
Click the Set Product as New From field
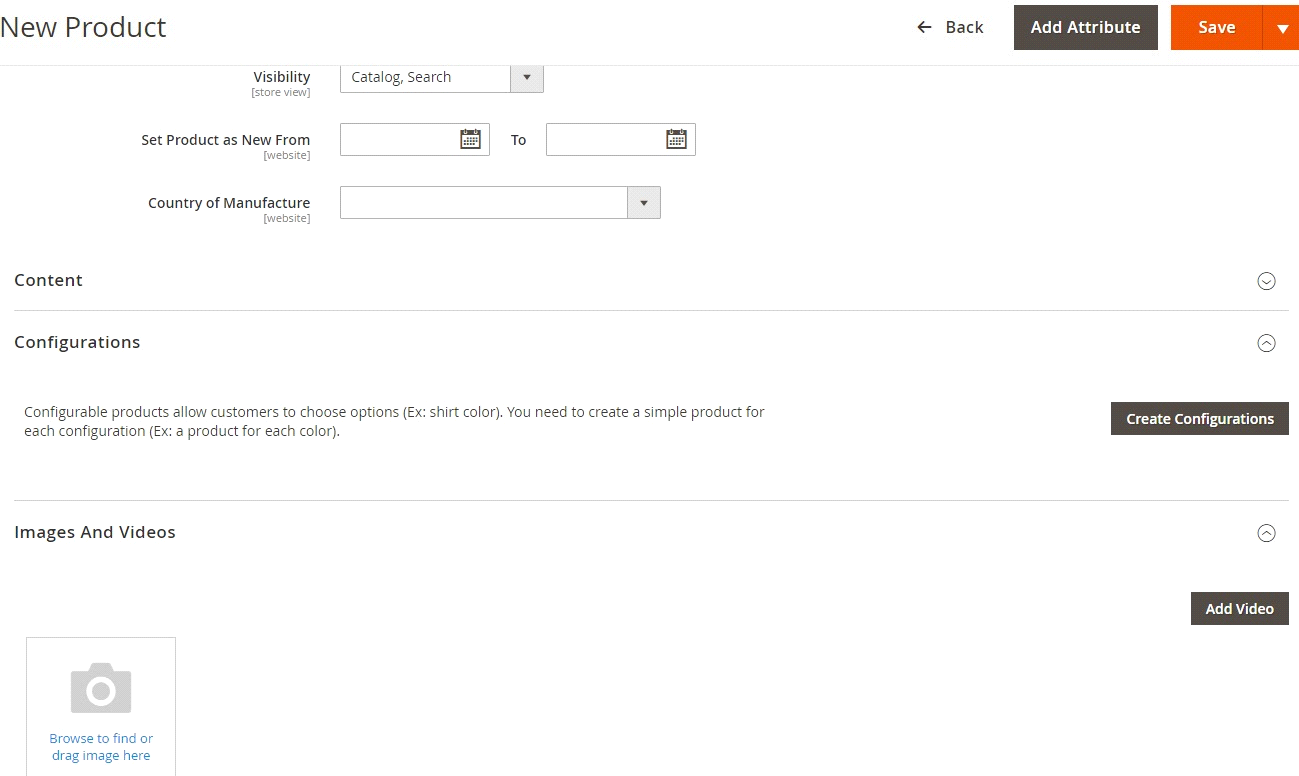point(400,139)
